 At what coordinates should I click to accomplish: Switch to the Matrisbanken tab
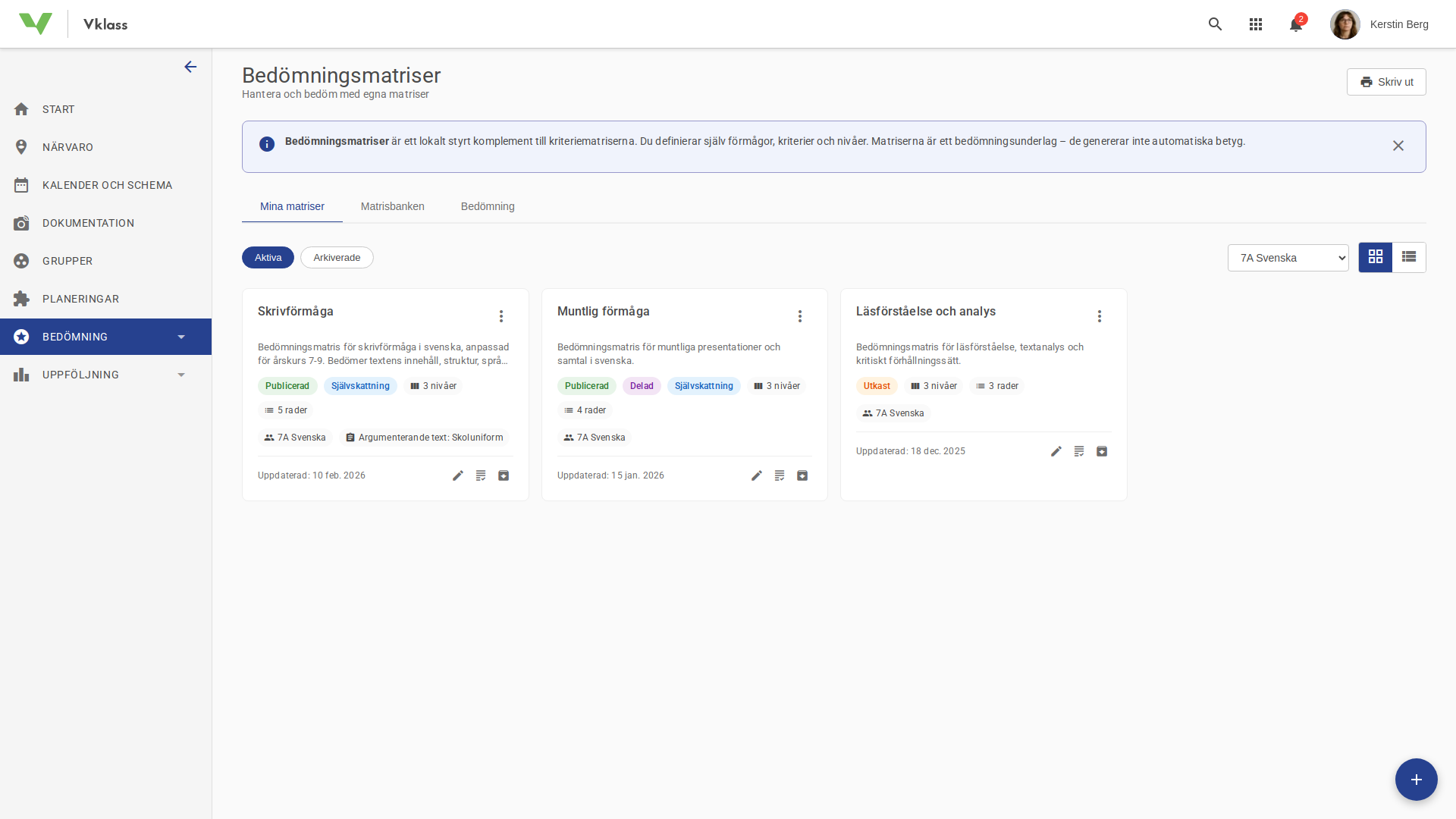(x=392, y=206)
